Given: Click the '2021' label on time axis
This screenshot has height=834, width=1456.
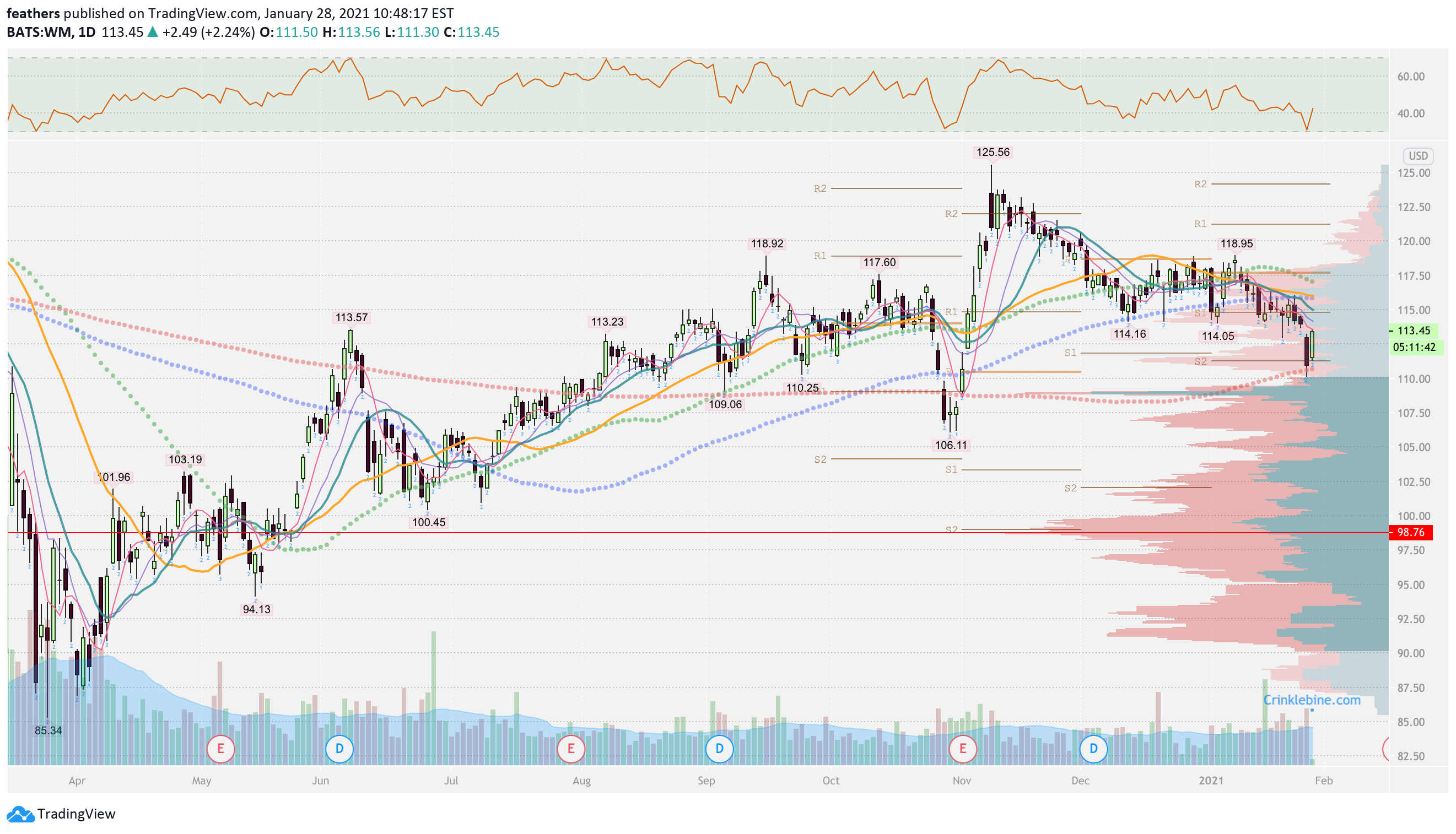Looking at the screenshot, I should click(1211, 781).
